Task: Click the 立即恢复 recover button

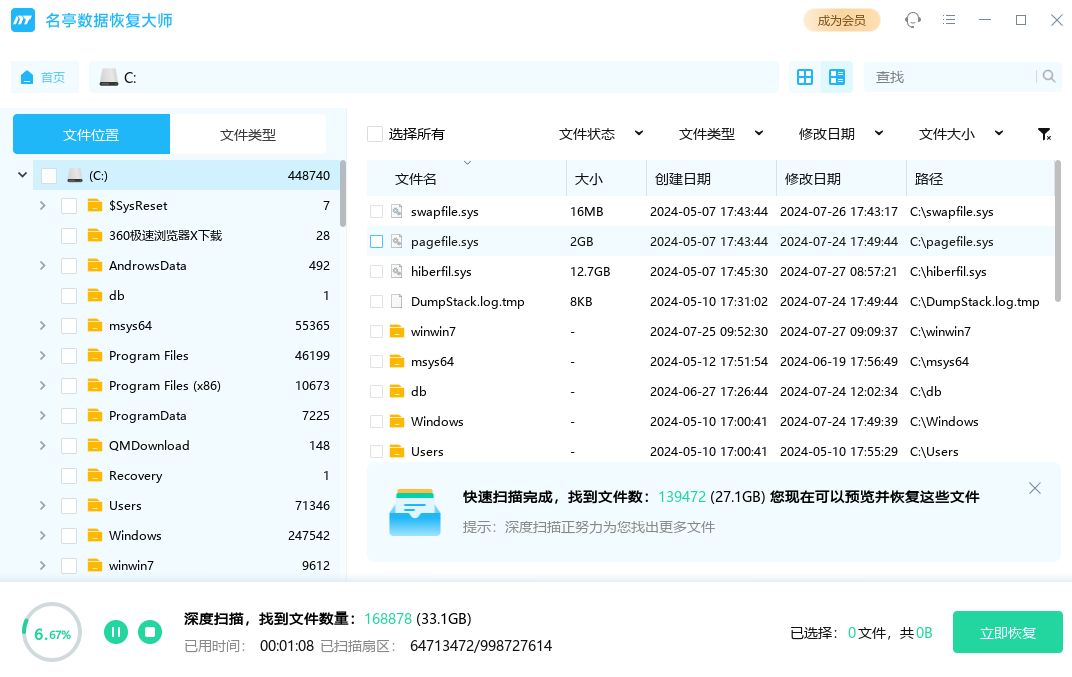Action: click(x=1007, y=632)
